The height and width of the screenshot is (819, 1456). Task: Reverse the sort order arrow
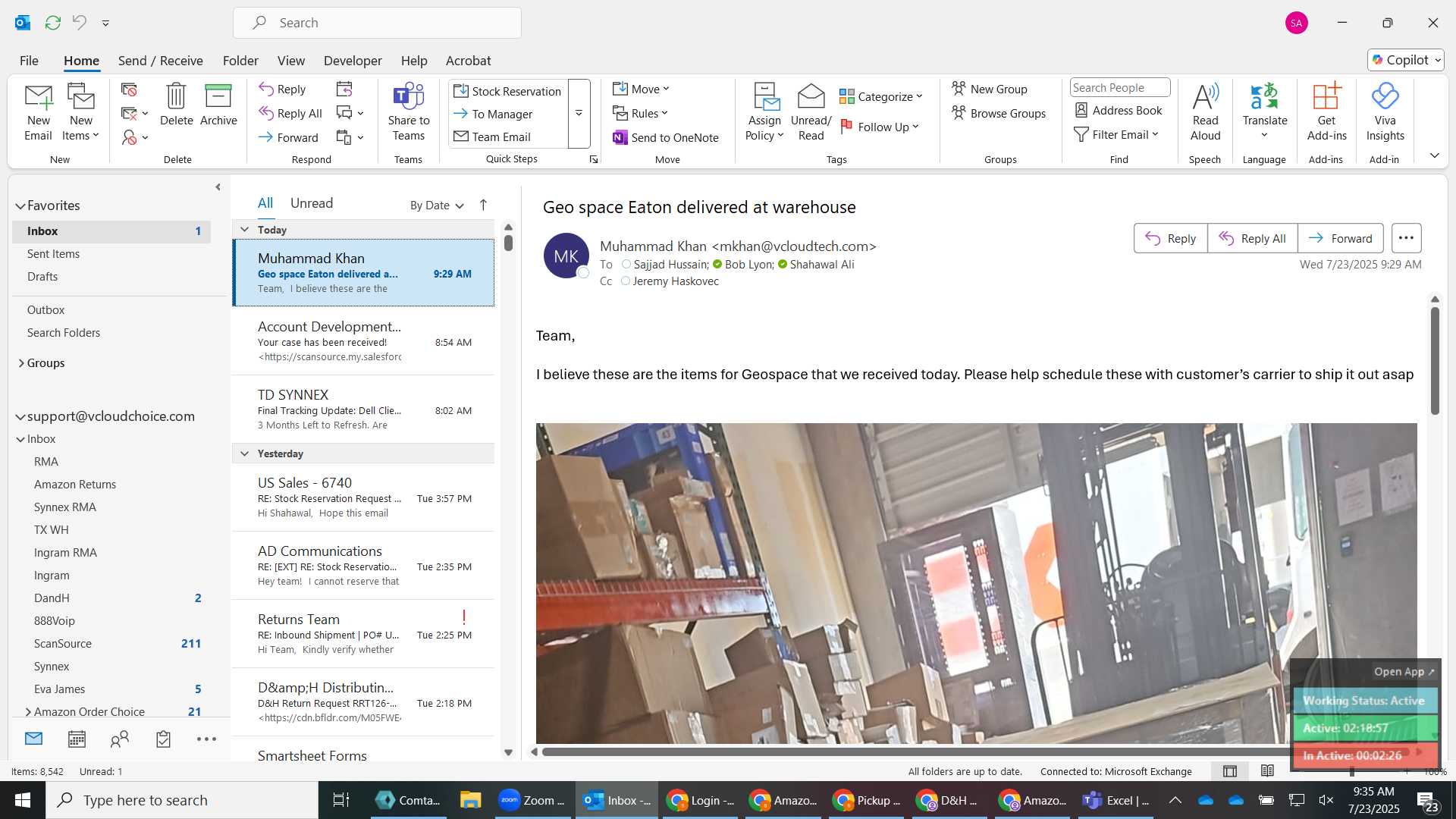[x=483, y=205]
